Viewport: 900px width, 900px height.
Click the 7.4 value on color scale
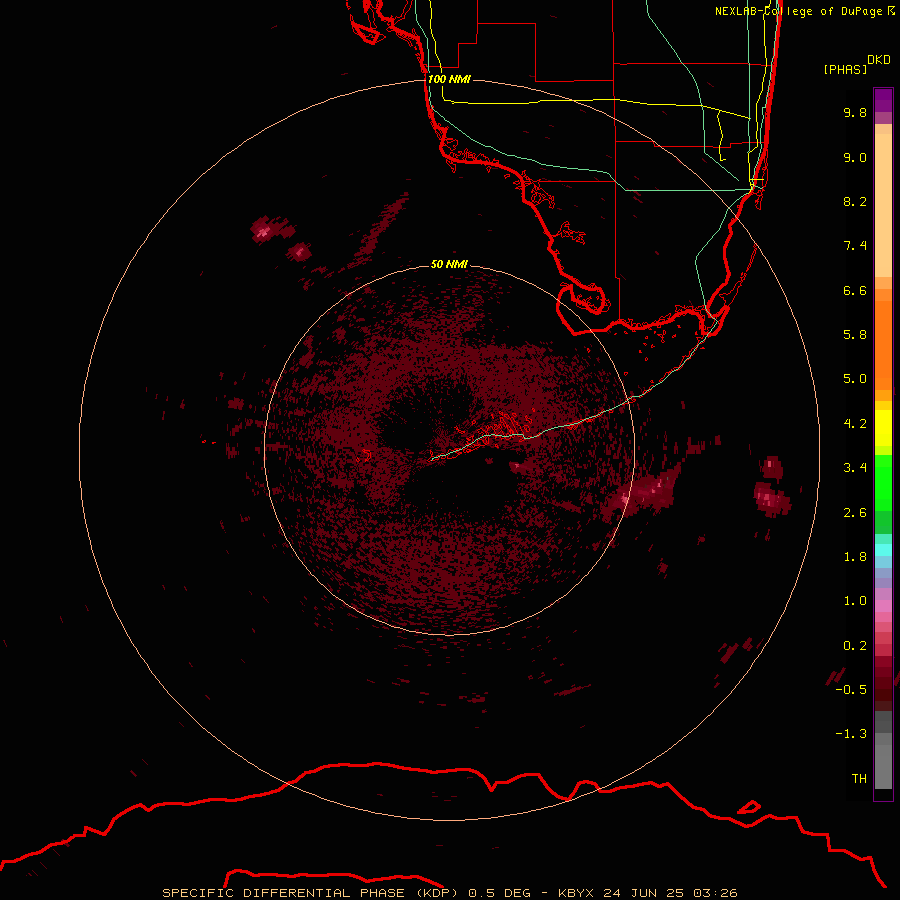click(x=855, y=246)
